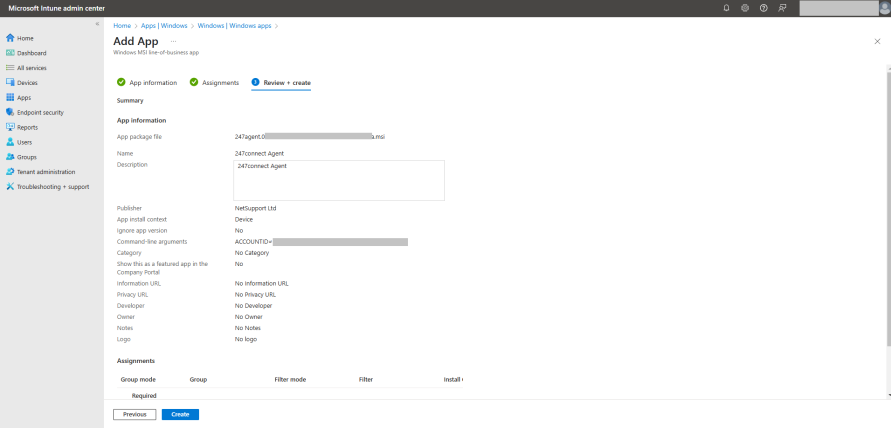
Task: Click the vertical scrollbar of the summary pane
Action: coord(888,207)
